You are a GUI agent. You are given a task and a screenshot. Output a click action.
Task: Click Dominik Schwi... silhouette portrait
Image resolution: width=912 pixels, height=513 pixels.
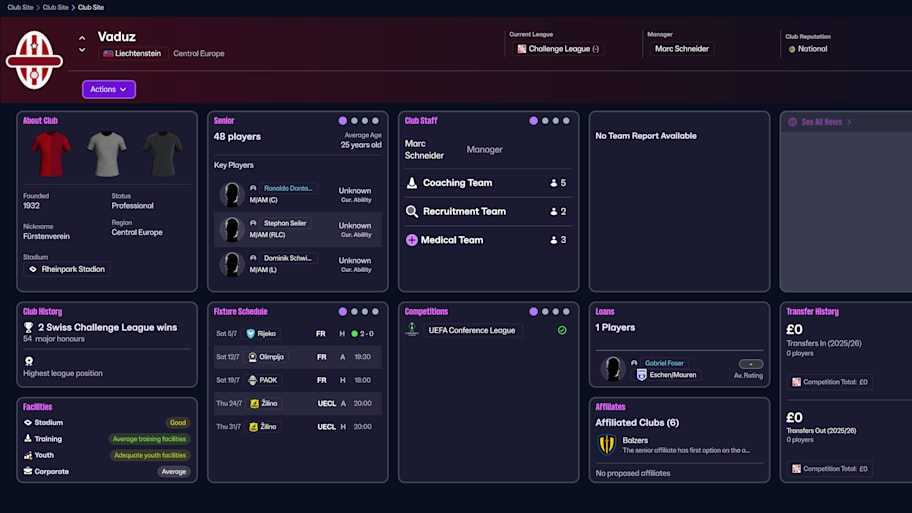click(x=231, y=264)
